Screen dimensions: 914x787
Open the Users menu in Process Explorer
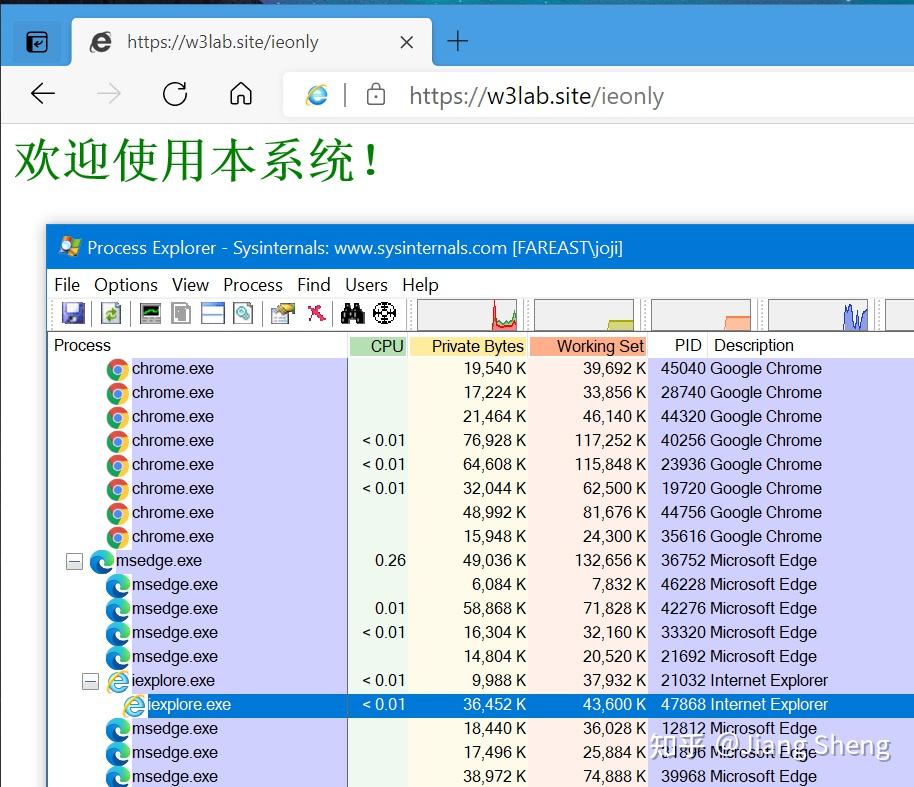click(x=366, y=285)
